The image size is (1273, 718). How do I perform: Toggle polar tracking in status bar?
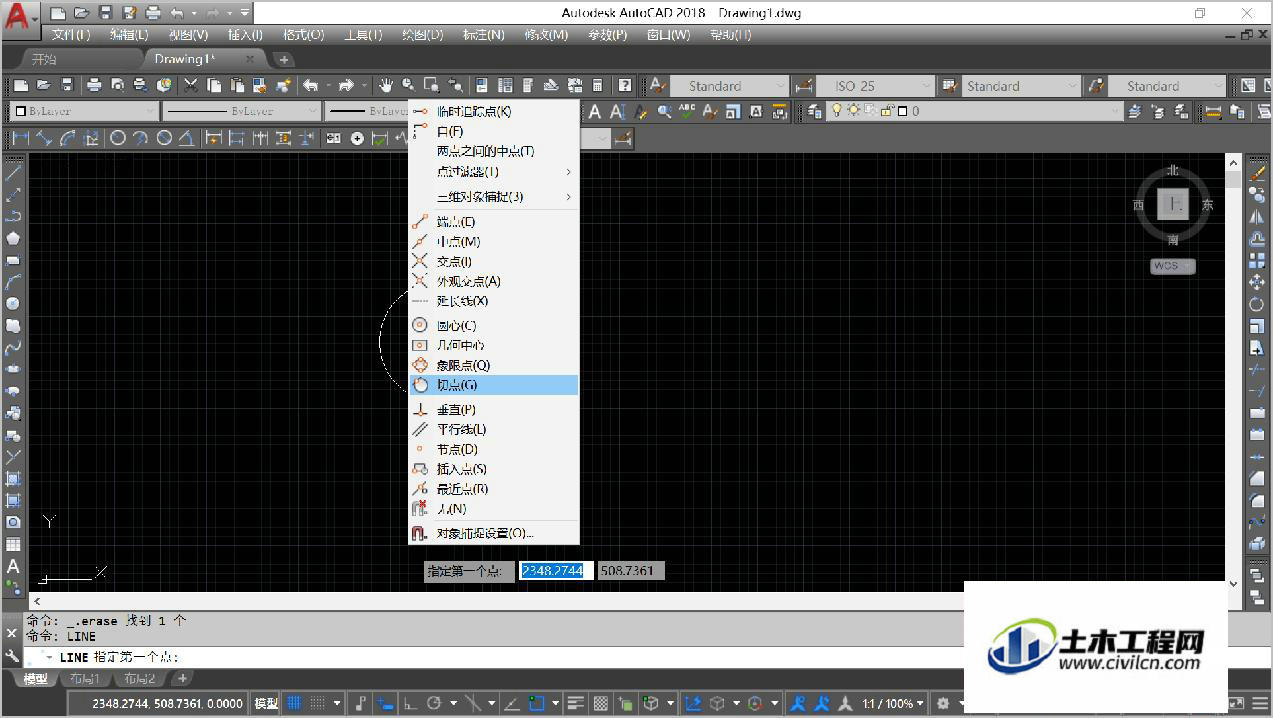click(x=435, y=704)
